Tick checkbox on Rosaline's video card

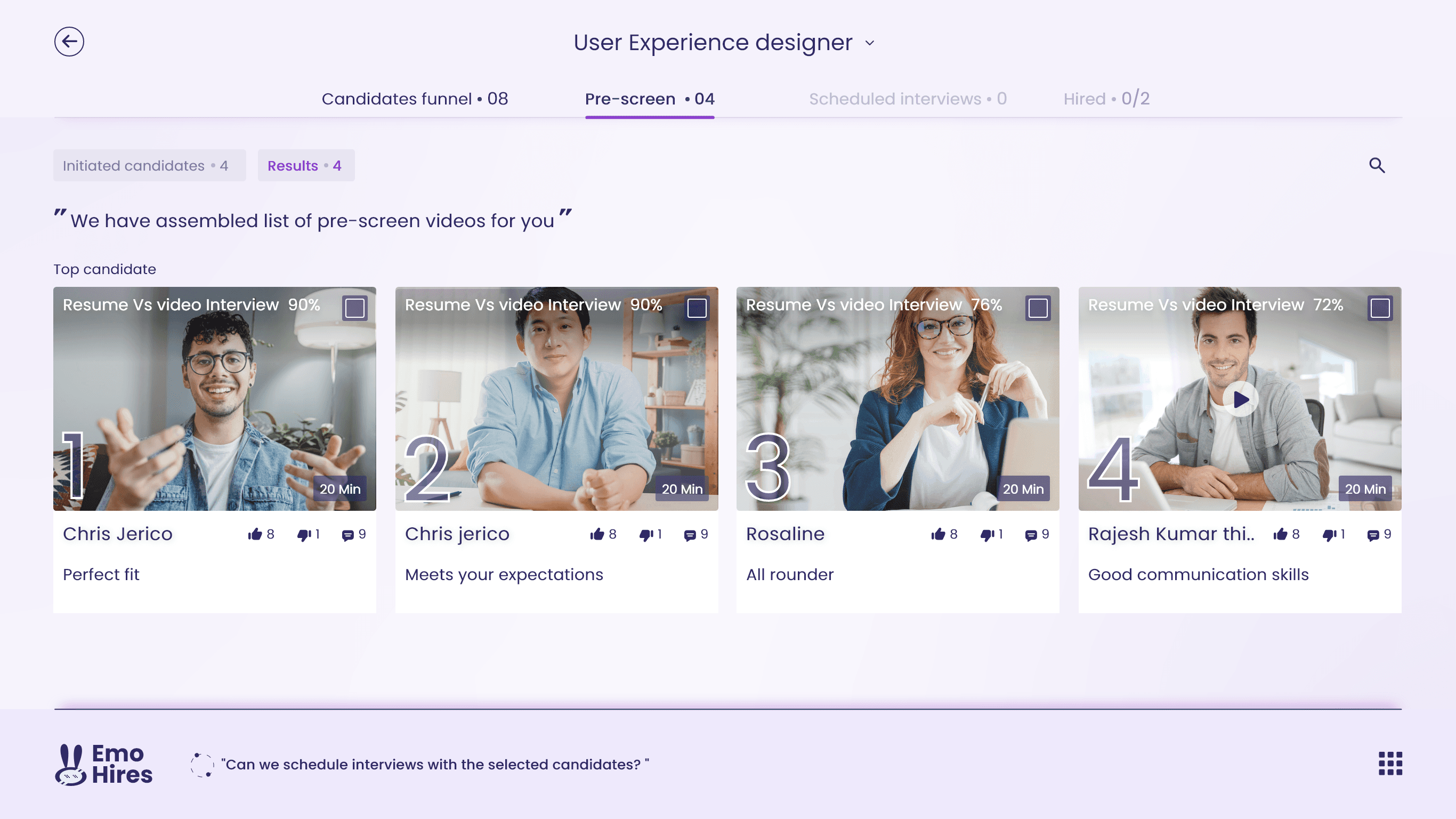tap(1038, 308)
